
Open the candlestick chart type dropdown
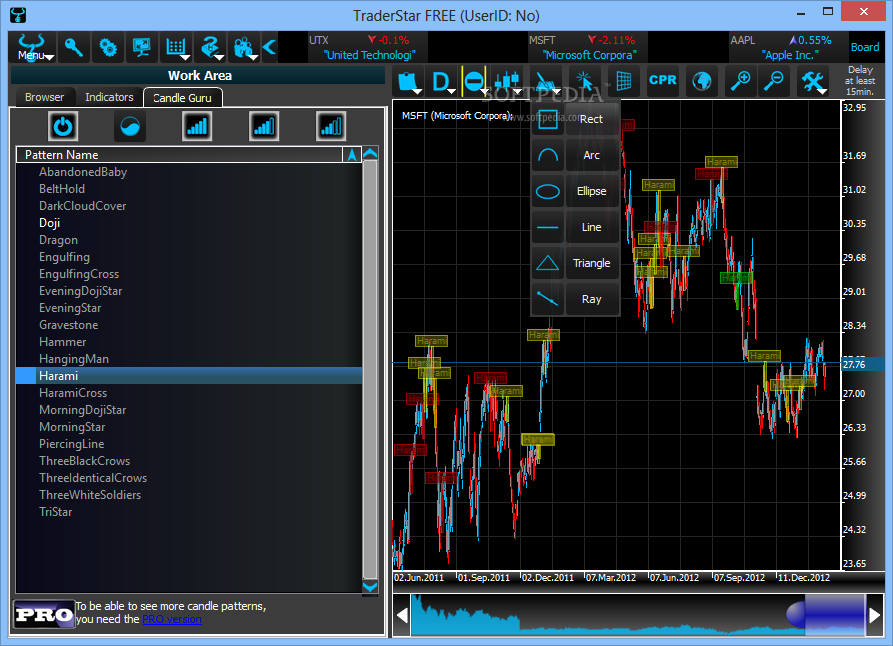click(x=507, y=81)
